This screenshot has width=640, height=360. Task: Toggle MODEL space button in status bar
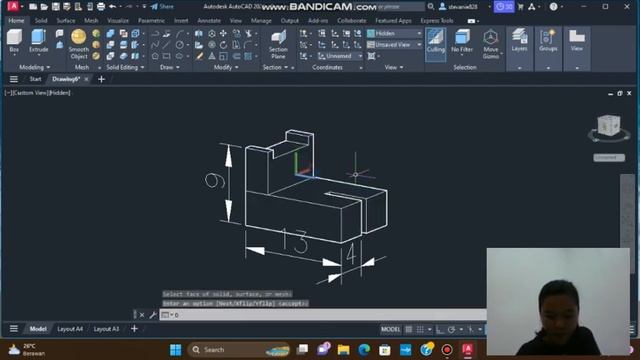391,329
